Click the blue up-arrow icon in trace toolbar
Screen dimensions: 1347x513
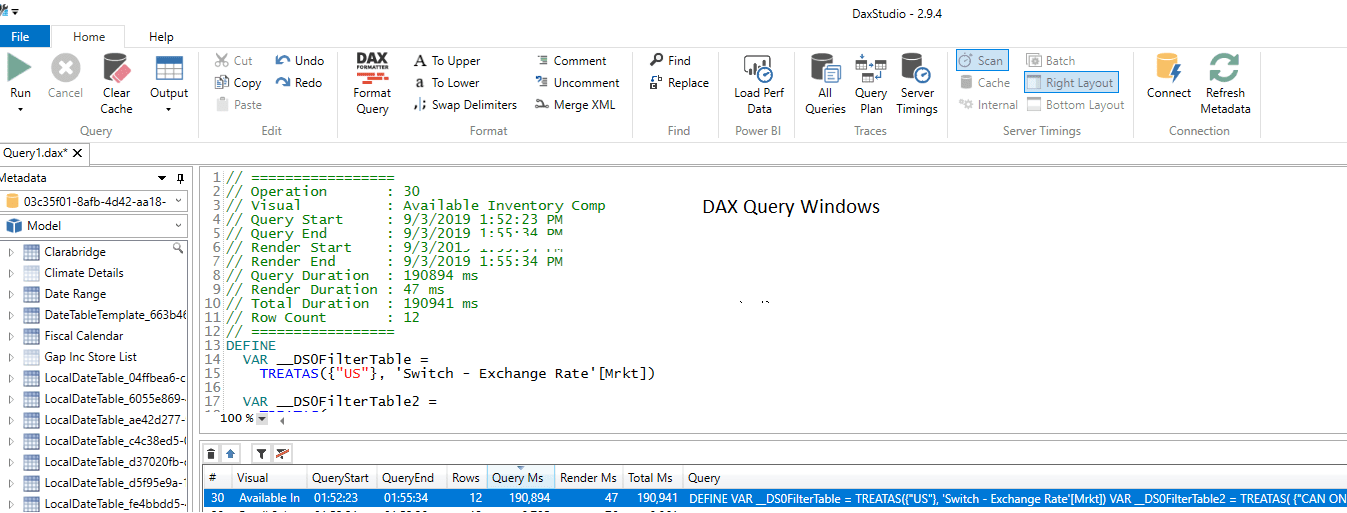point(231,453)
